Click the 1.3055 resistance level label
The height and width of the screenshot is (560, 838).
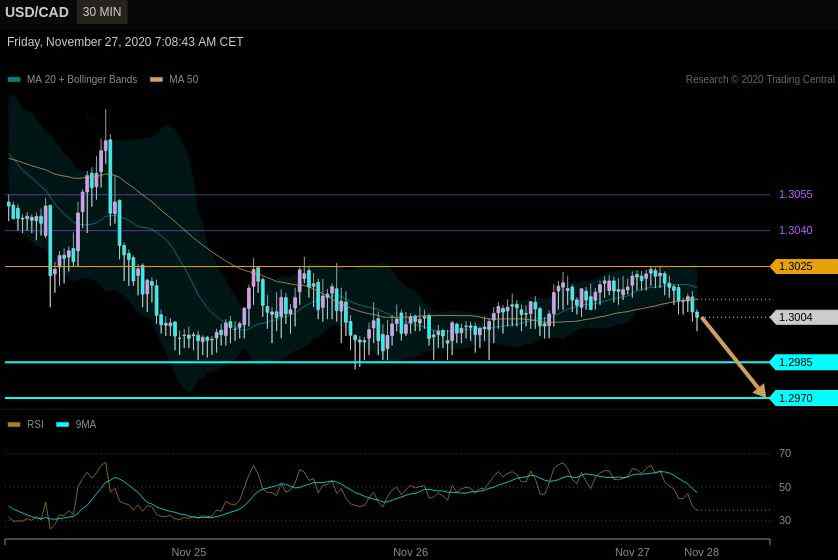795,195
